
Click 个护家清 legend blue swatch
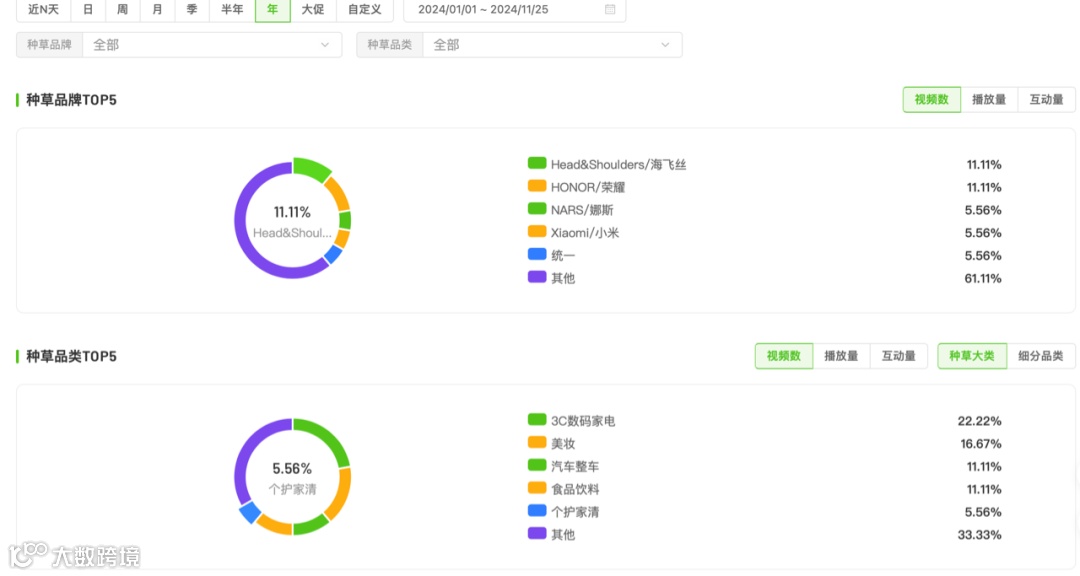[537, 511]
